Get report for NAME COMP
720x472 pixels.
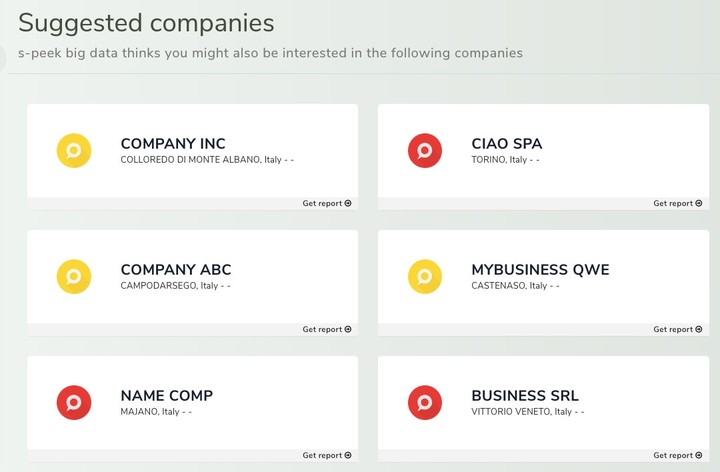point(327,455)
